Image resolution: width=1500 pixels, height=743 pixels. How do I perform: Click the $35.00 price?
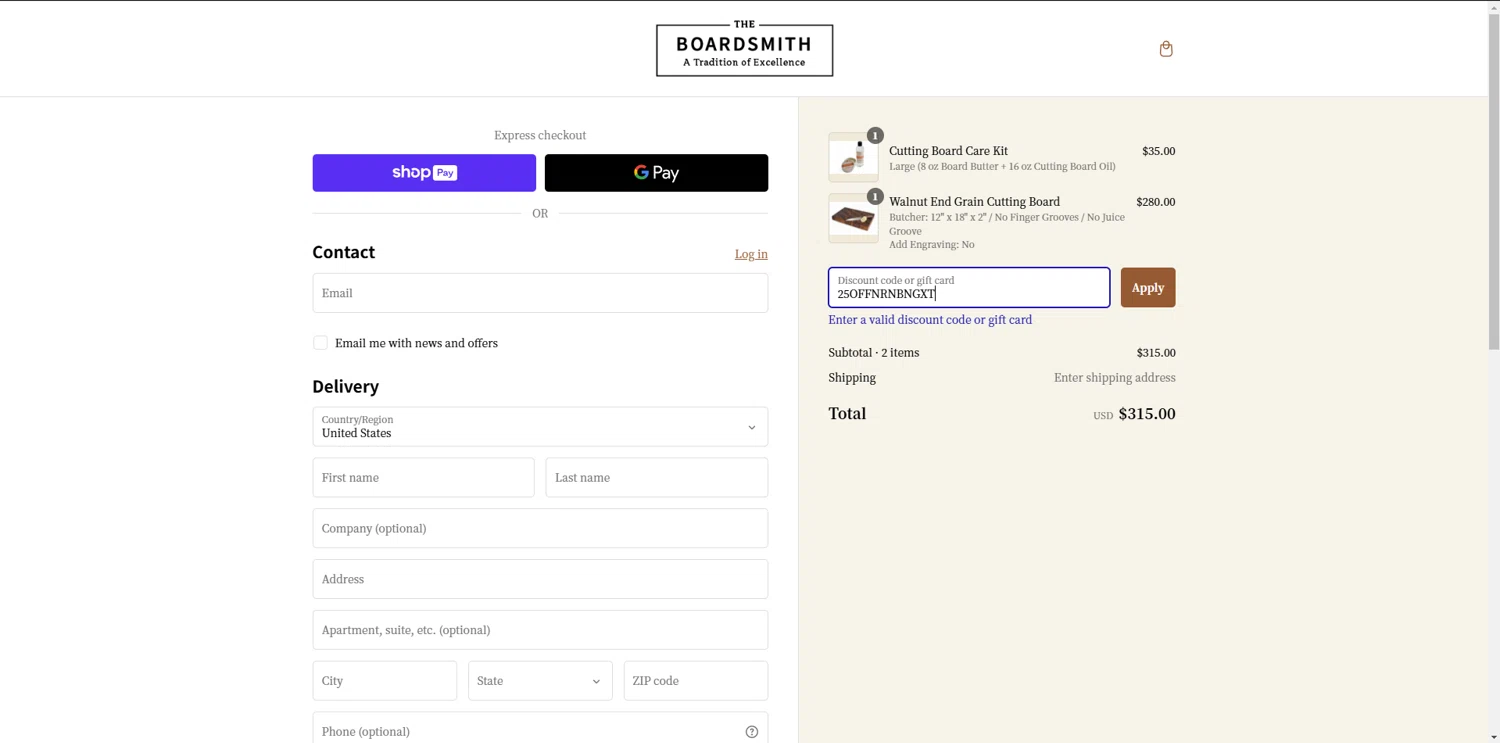click(1158, 151)
